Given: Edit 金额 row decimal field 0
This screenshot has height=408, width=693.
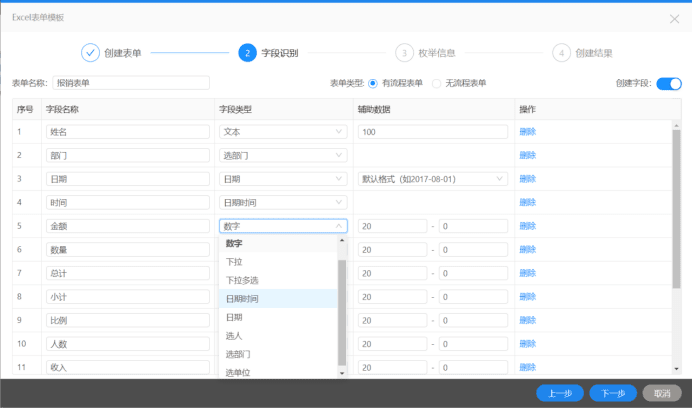Looking at the screenshot, I should click(473, 226).
